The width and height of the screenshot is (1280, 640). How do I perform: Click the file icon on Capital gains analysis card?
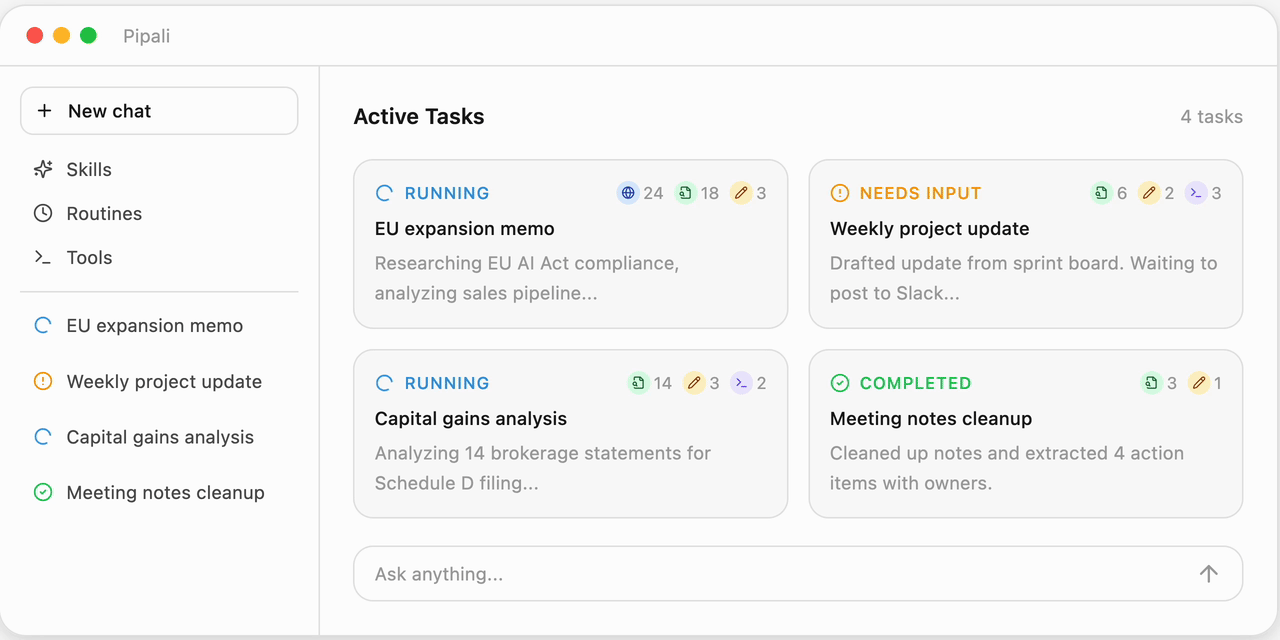638,383
